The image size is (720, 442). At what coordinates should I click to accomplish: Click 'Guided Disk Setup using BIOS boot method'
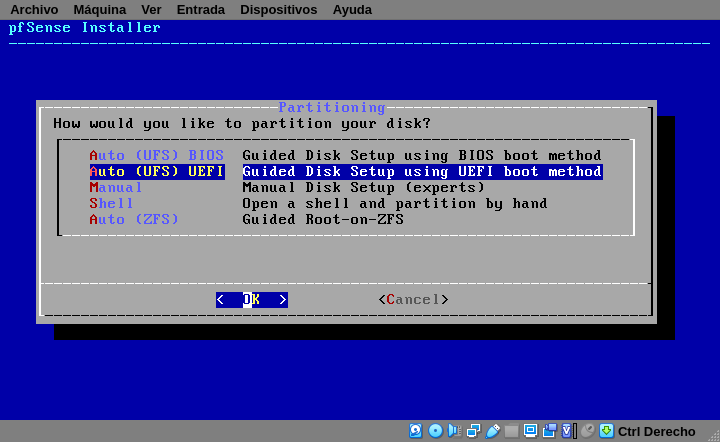pyautogui.click(x=422, y=156)
